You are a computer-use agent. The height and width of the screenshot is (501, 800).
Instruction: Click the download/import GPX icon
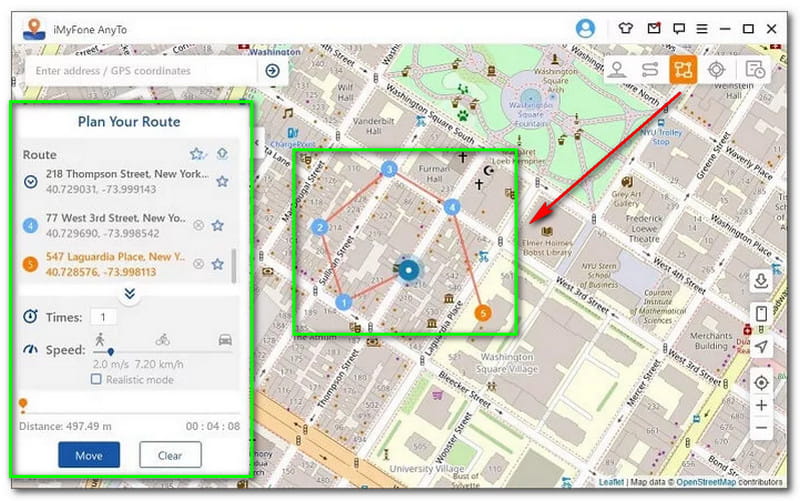(761, 281)
